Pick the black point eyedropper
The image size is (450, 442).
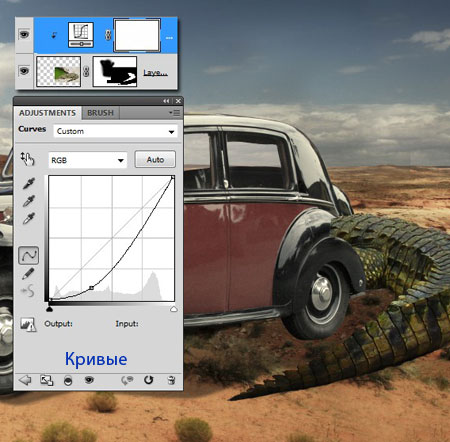click(x=29, y=183)
